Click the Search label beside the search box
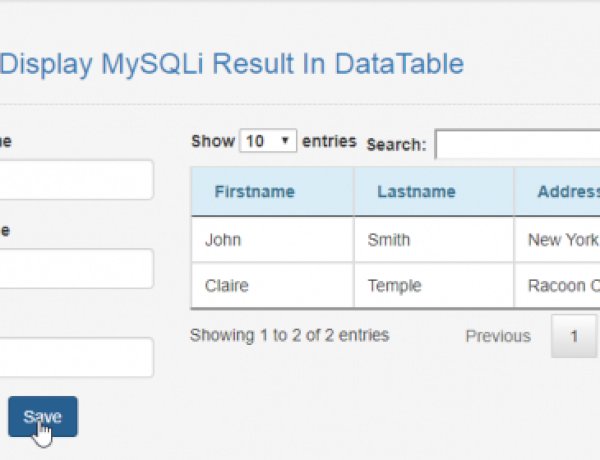This screenshot has height=460, width=600. [396, 145]
